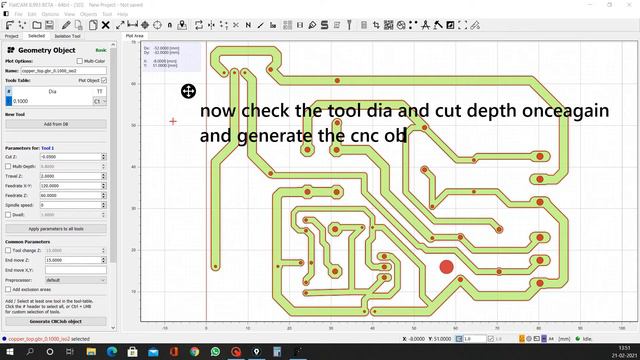Click the new FlatCAM project F icon

click(x=10, y=25)
